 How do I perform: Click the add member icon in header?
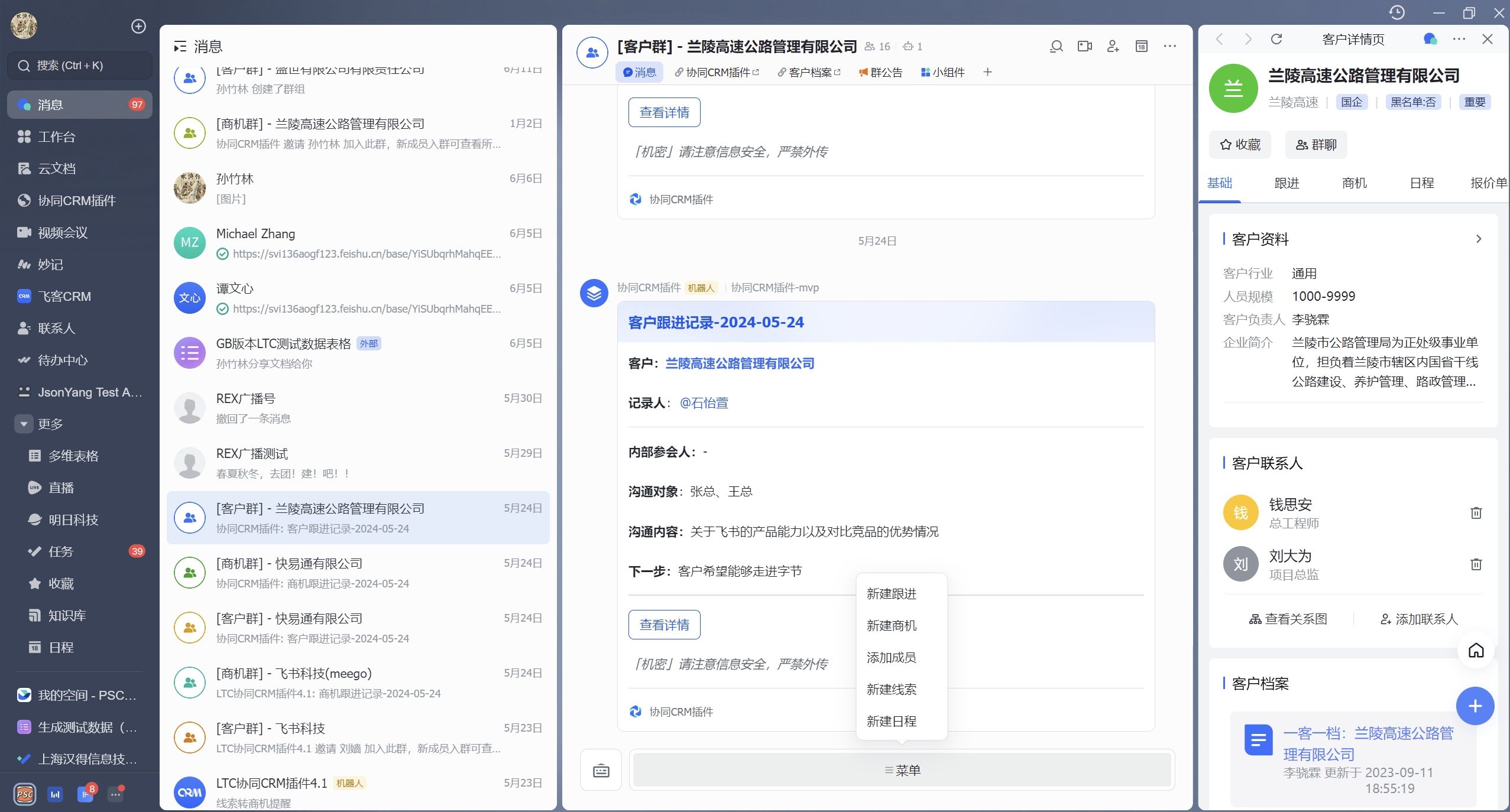pos(1113,46)
